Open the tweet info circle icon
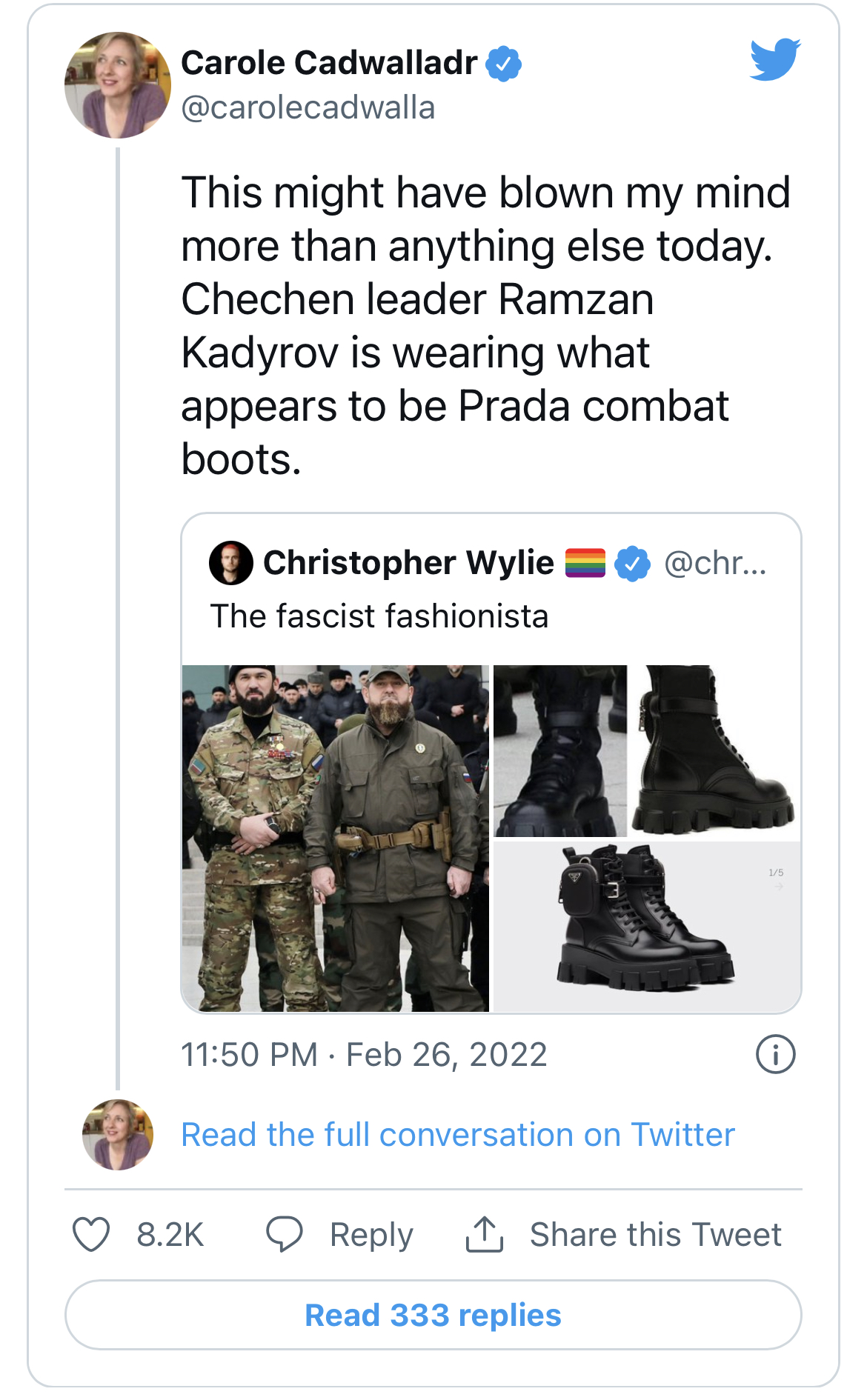 click(775, 1054)
